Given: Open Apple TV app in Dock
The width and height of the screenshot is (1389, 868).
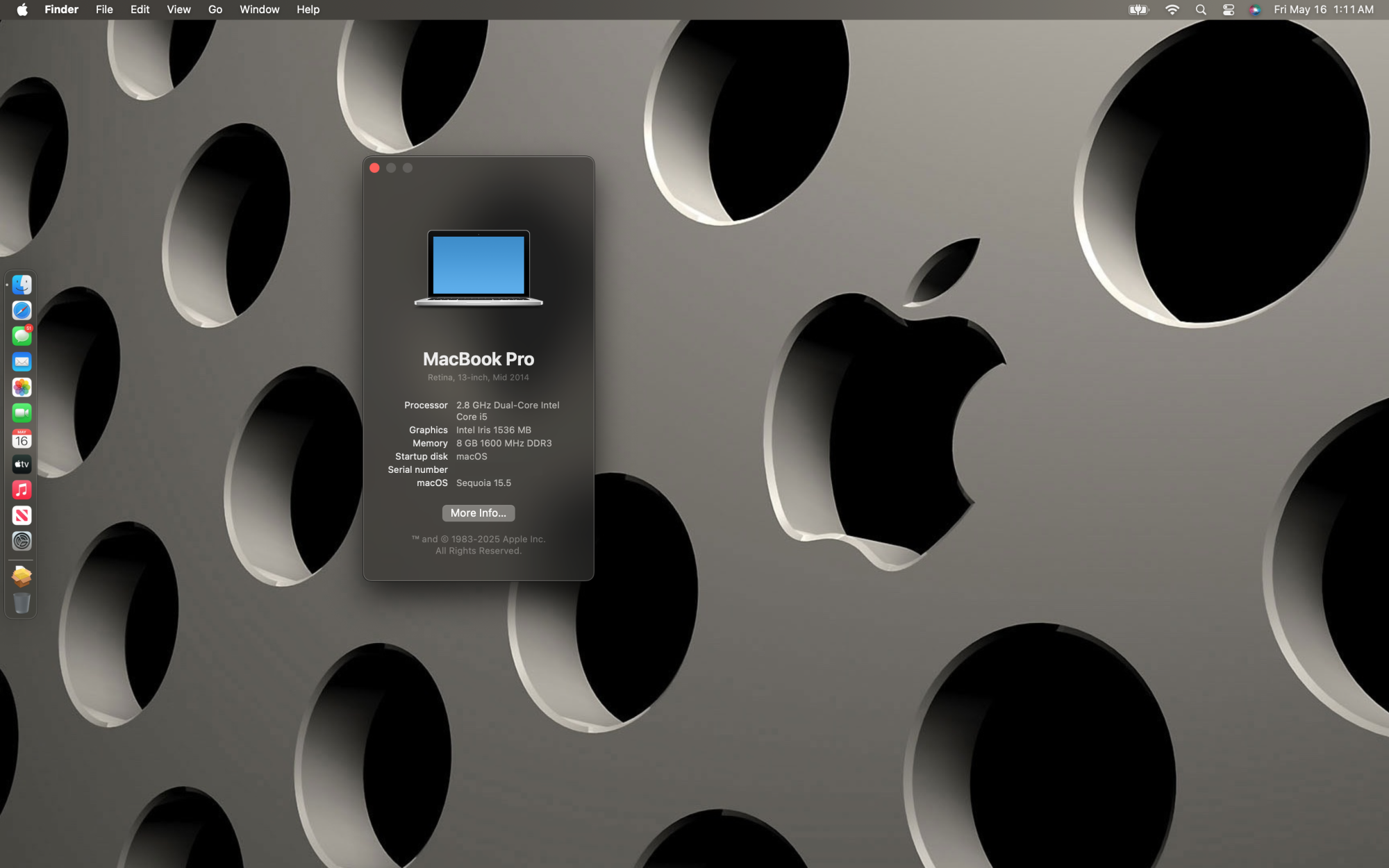Looking at the screenshot, I should point(22,464).
